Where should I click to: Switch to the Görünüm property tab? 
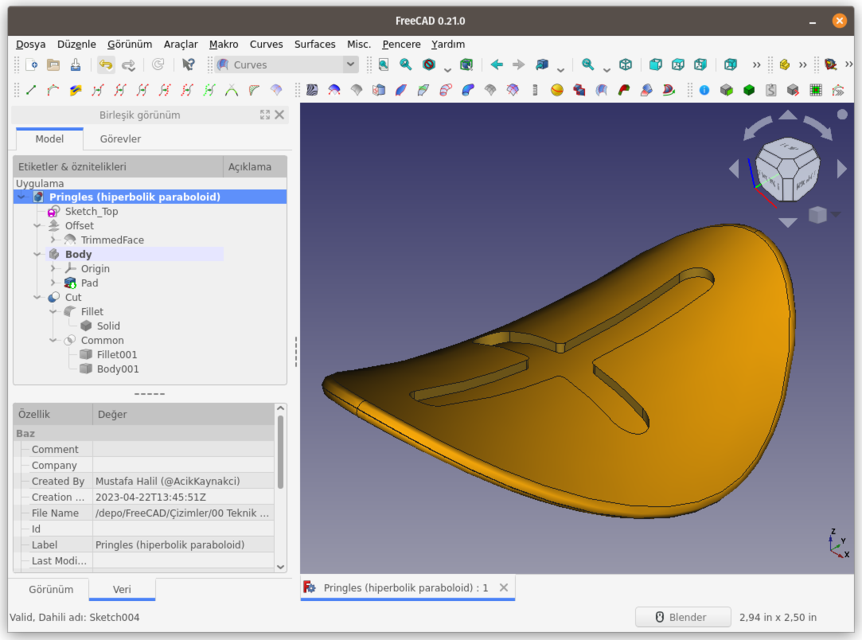click(x=51, y=589)
